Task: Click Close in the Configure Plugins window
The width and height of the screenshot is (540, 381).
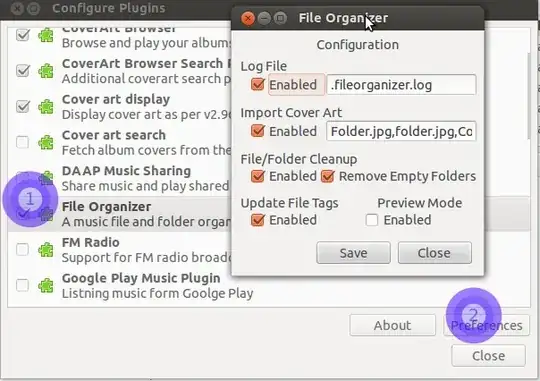Action: [488, 356]
